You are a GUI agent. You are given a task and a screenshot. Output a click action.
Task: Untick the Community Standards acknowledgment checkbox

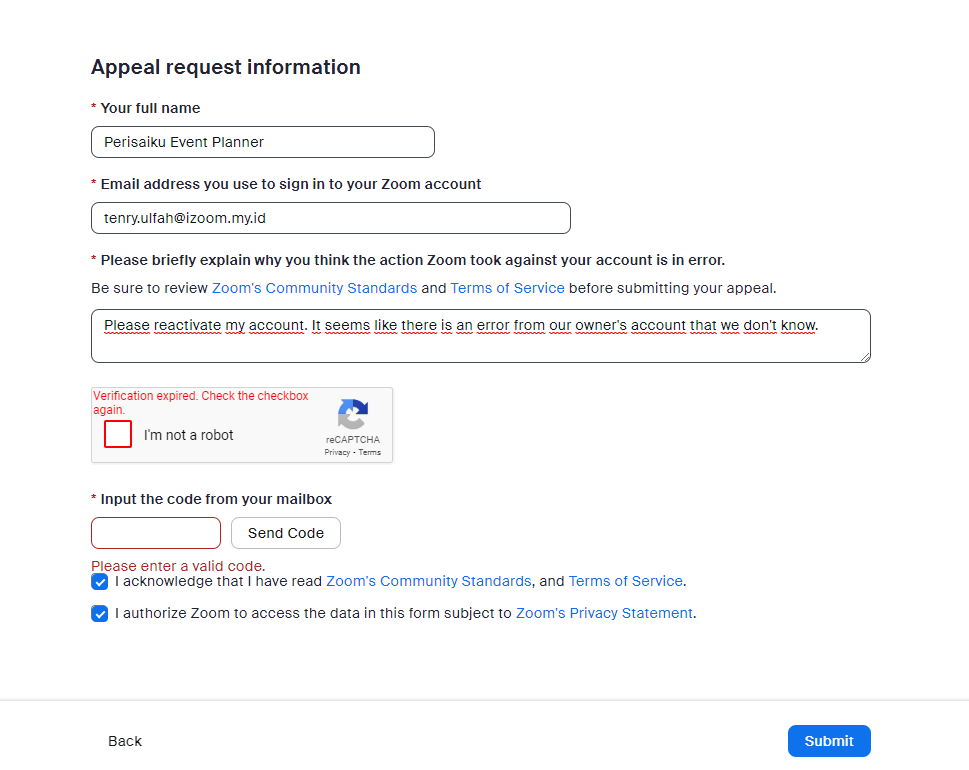click(99, 582)
